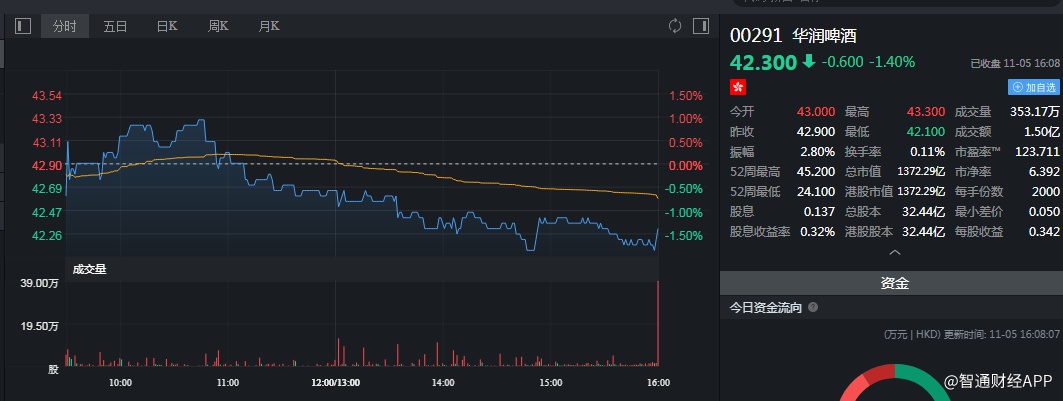Open the 月K candlestick tab
Screen dimensions: 1063x401
pyautogui.click(x=269, y=26)
